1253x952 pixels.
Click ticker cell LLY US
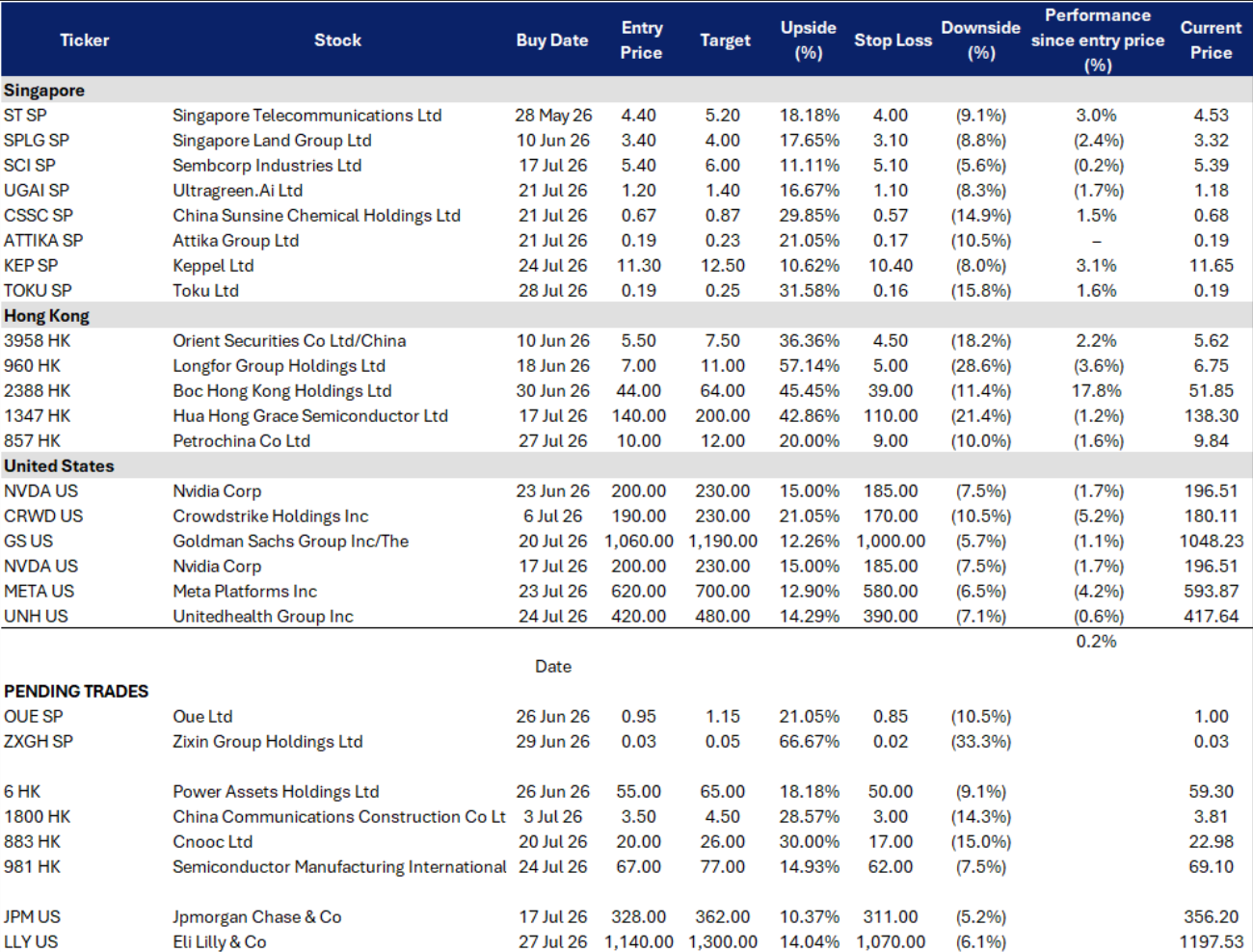click(x=31, y=942)
